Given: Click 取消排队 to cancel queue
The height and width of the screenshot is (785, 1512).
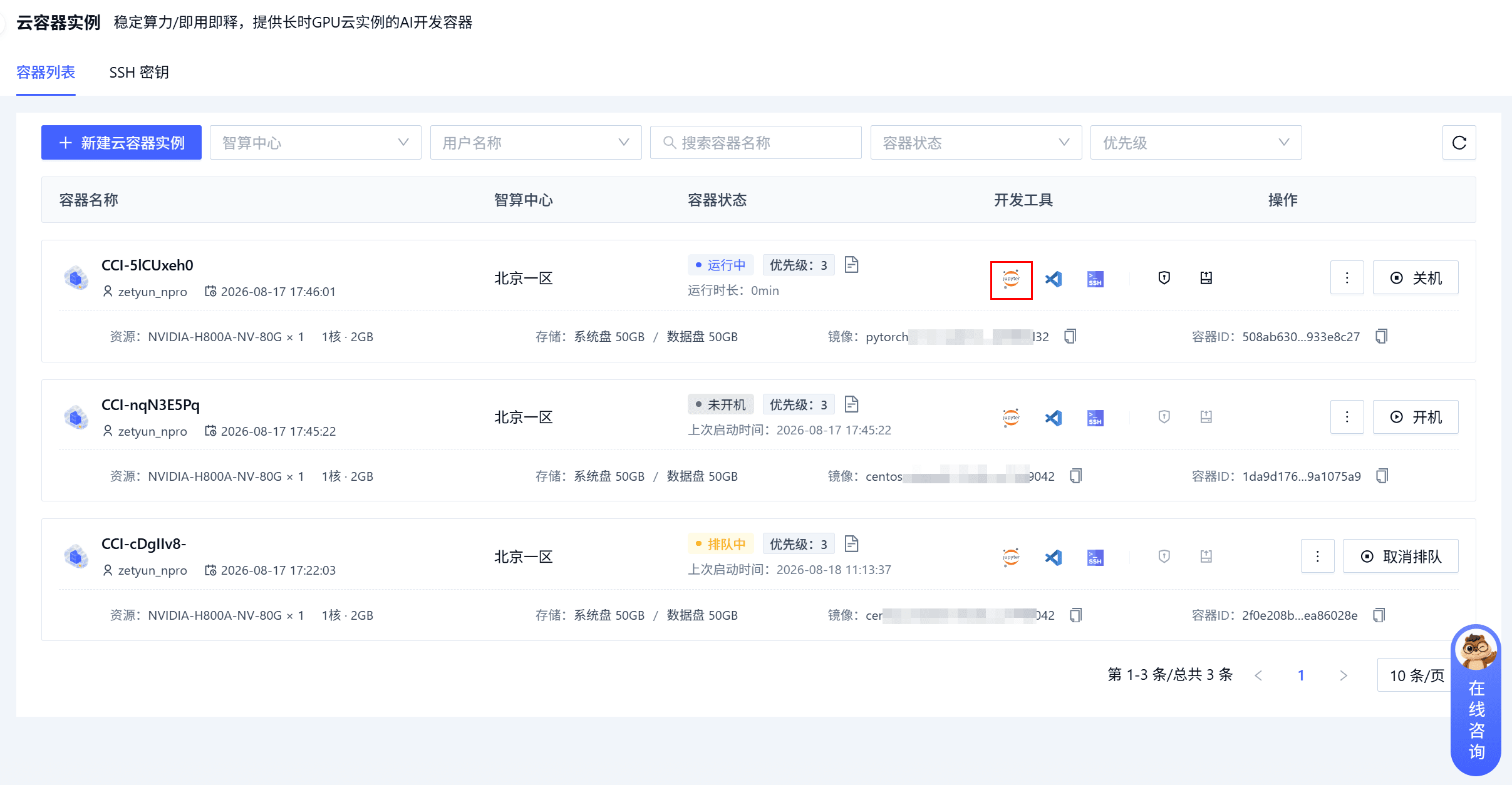Looking at the screenshot, I should [x=1401, y=557].
